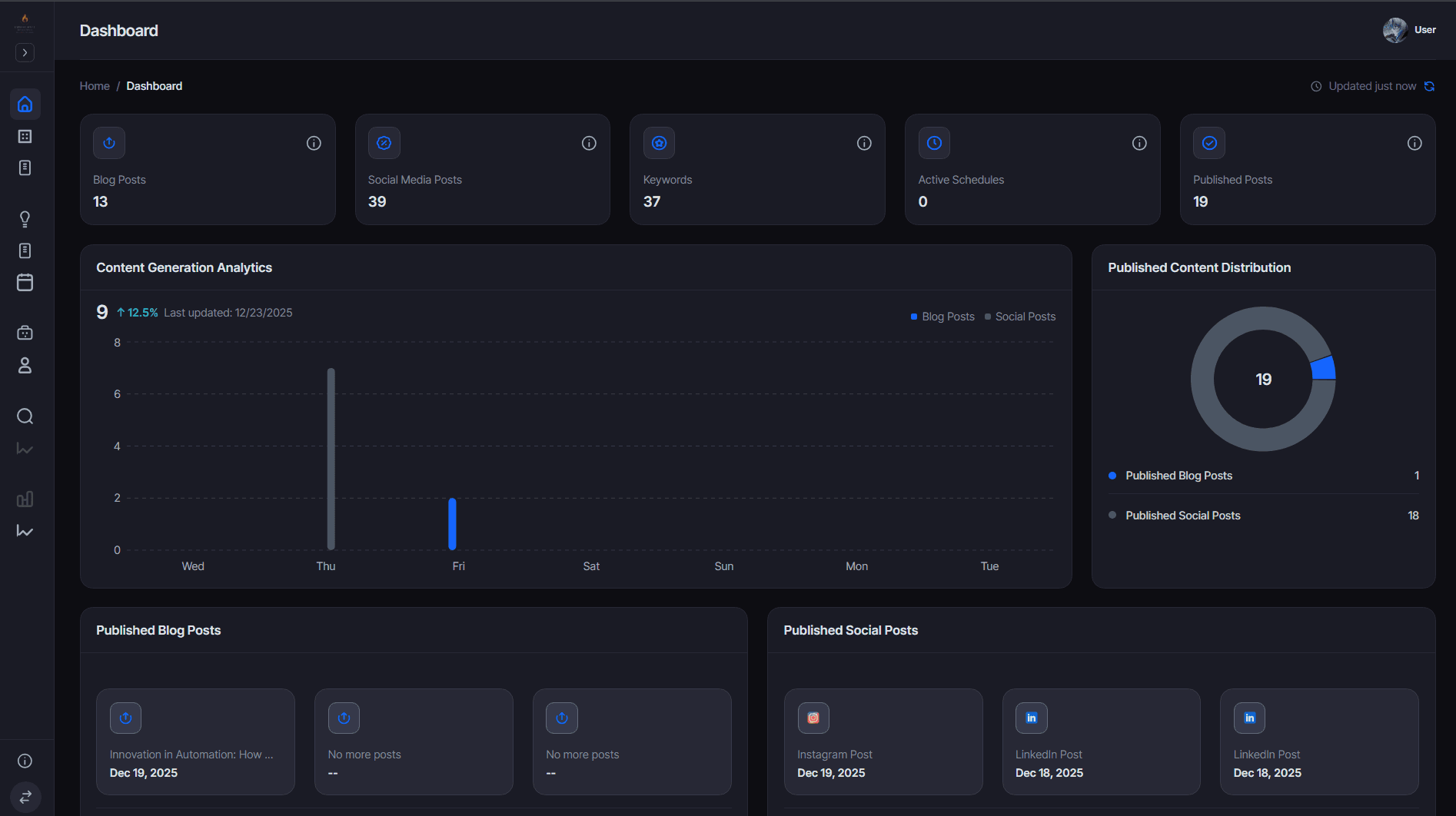Select the briefcase icon in the sidebar
1456x816 pixels.
click(x=25, y=333)
